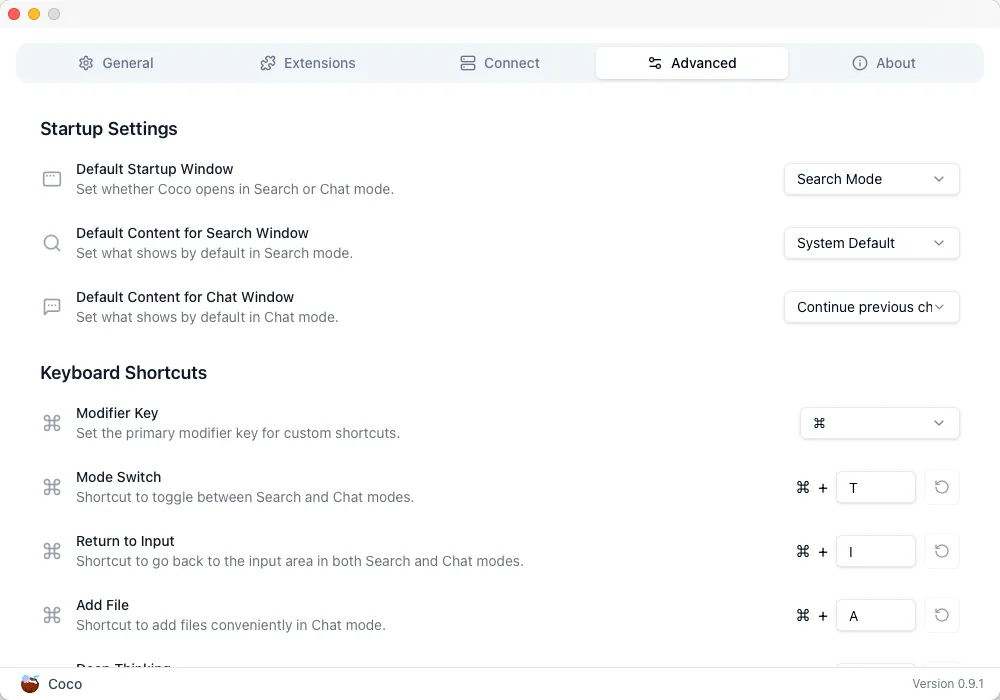Click the Default Content for Chat Window icon
The image size is (1000, 700).
point(52,307)
